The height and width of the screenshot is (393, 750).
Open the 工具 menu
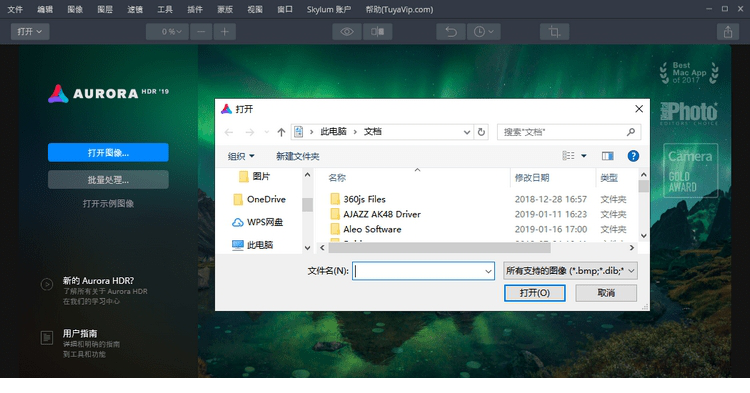(165, 10)
